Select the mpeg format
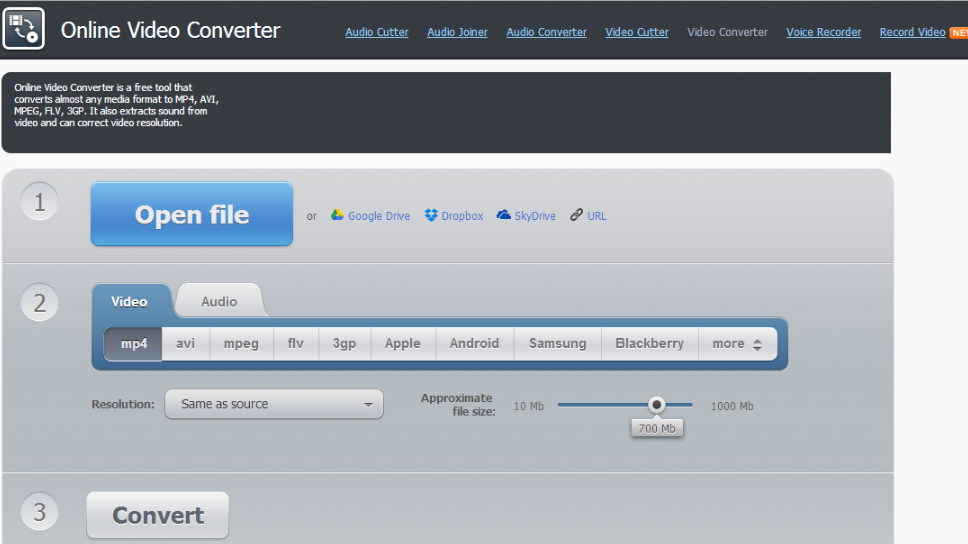The width and height of the screenshot is (968, 544). click(241, 343)
